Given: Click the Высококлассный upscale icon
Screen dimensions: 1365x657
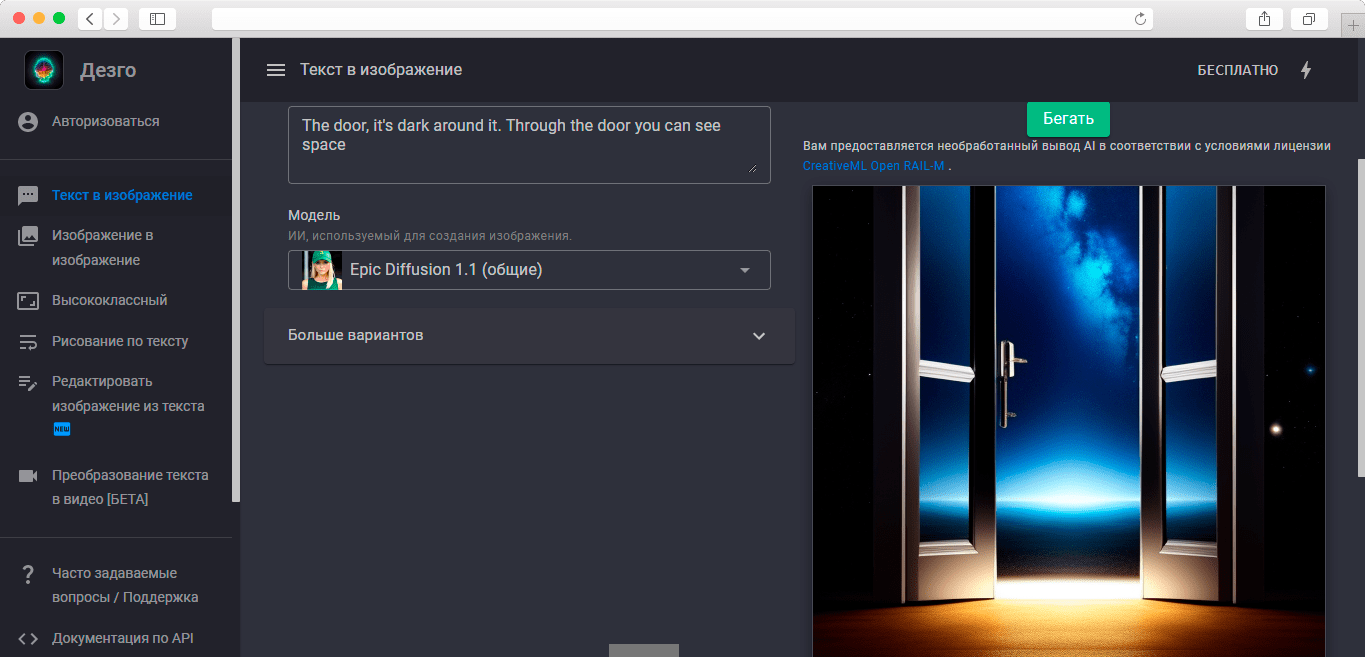Looking at the screenshot, I should [x=28, y=300].
